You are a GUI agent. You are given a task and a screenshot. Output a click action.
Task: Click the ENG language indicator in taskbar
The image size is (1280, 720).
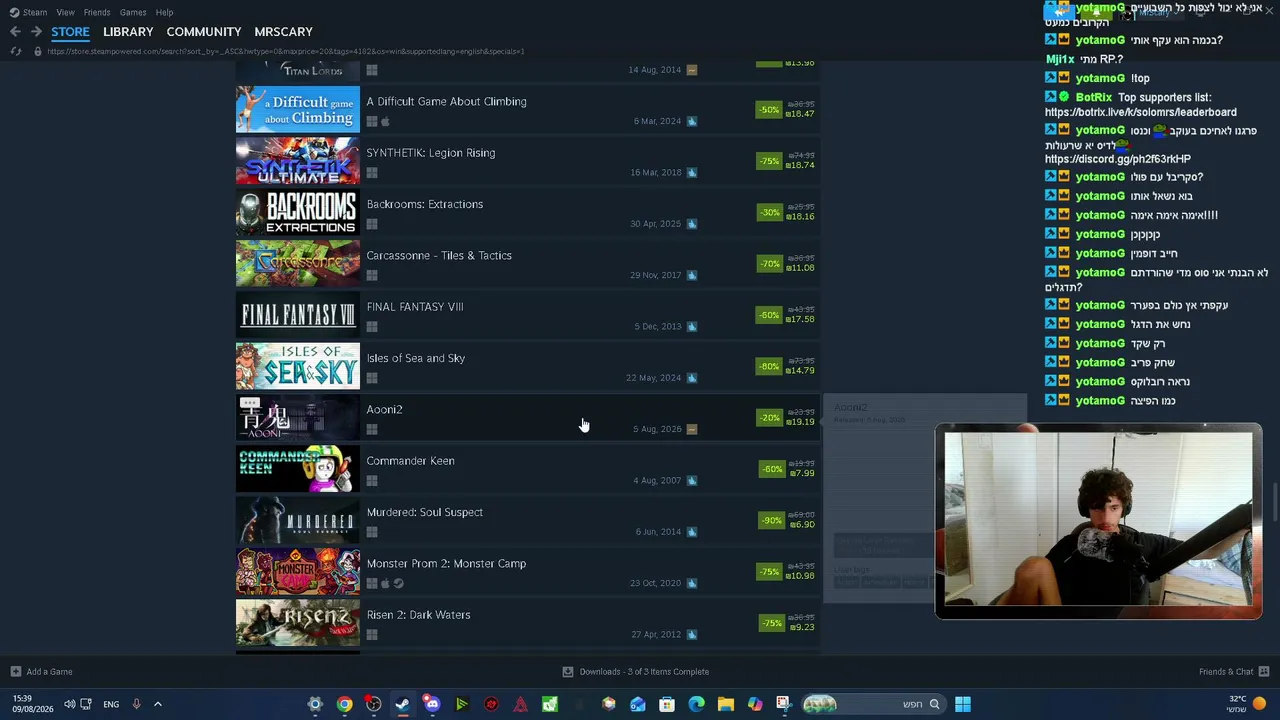click(x=111, y=704)
